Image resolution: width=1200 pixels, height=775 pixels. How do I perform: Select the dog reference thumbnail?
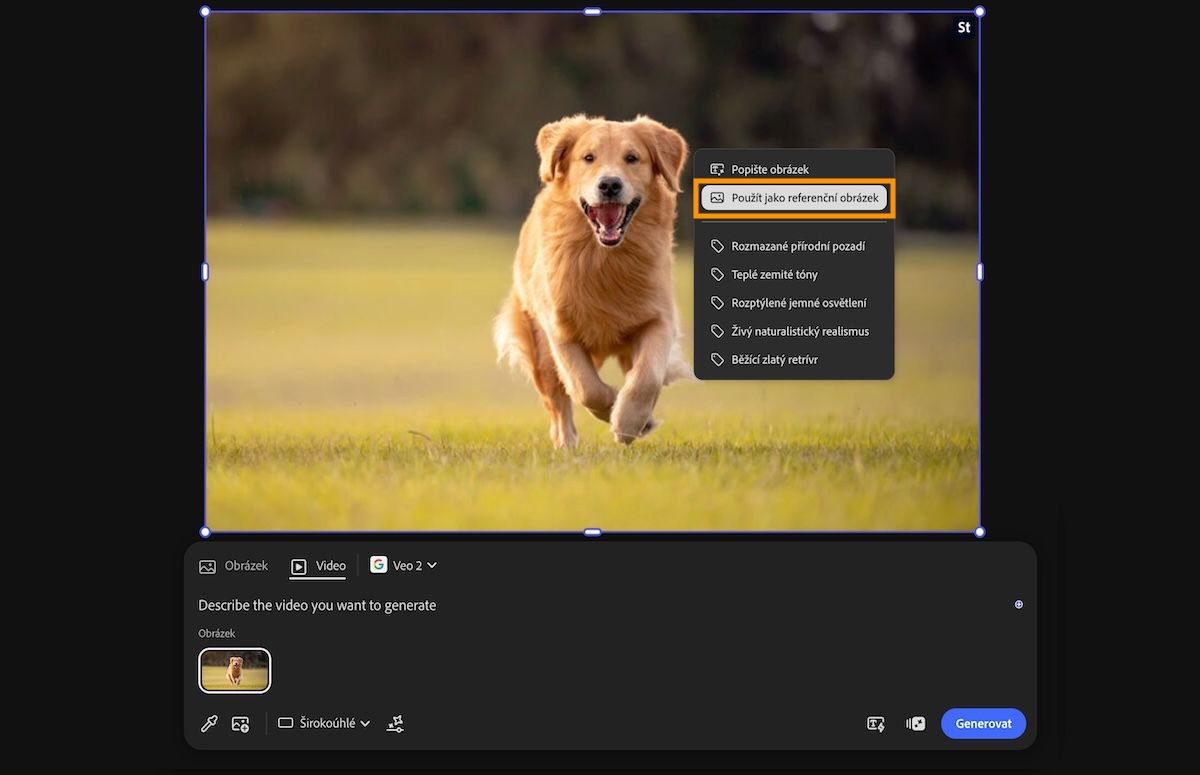point(235,670)
